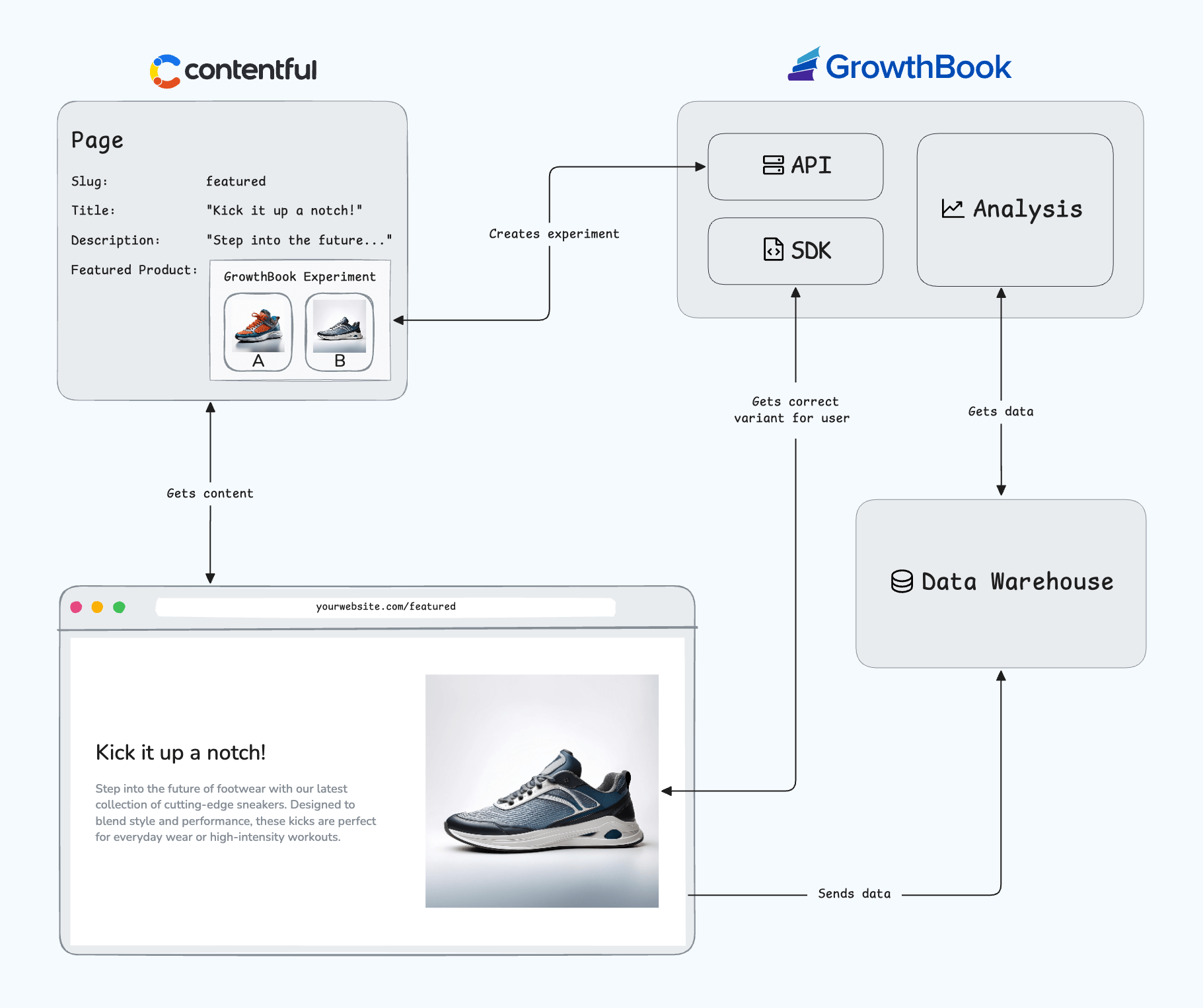
Task: Click the 'Page' heading
Action: click(97, 141)
